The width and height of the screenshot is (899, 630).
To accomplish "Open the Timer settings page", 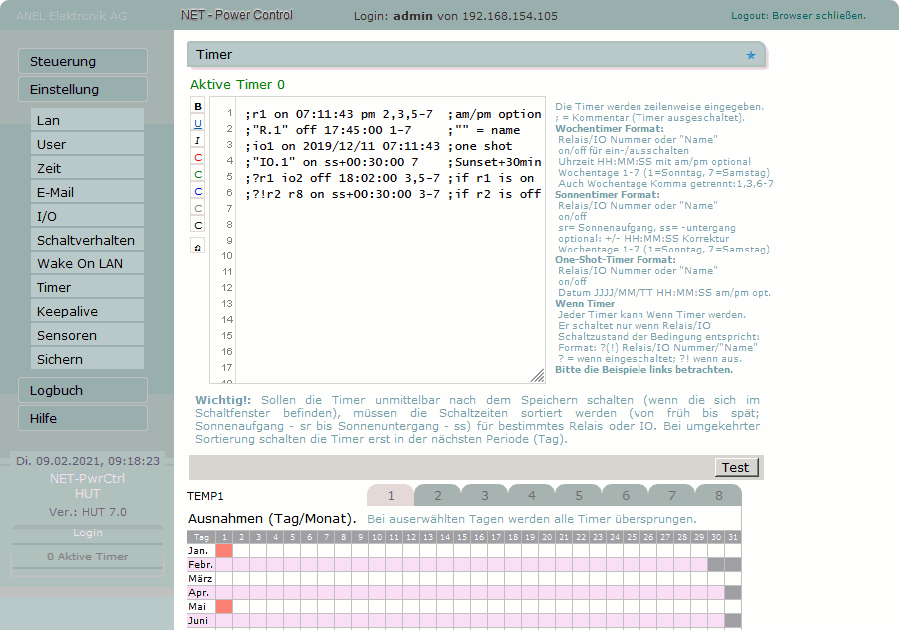I will [x=87, y=287].
